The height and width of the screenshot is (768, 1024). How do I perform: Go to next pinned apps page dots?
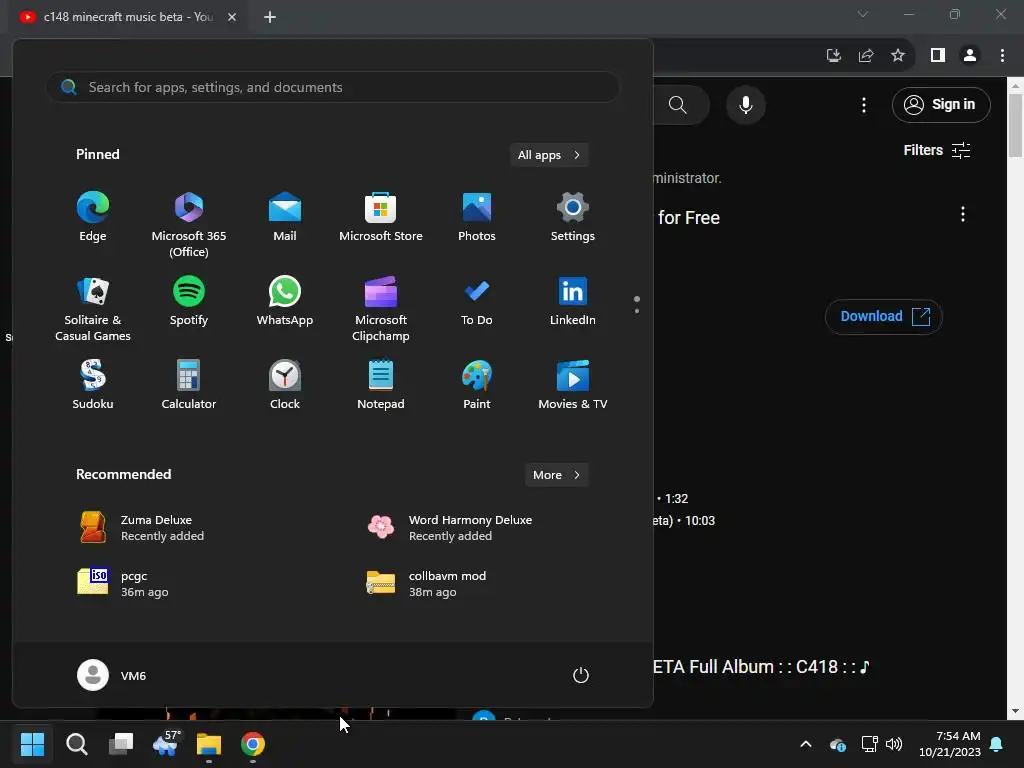pyautogui.click(x=637, y=304)
